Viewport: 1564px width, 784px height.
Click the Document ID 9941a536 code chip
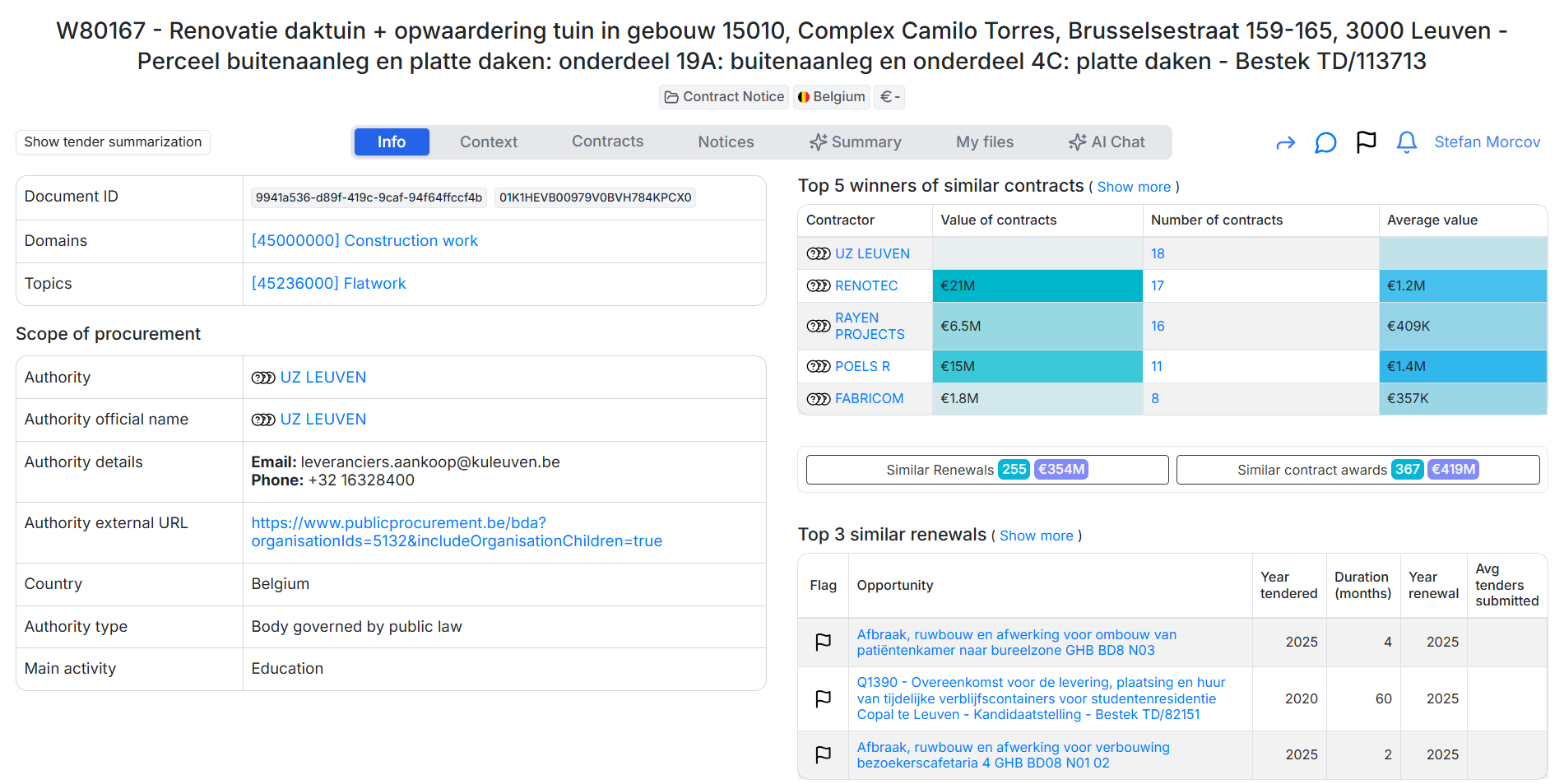pos(369,197)
